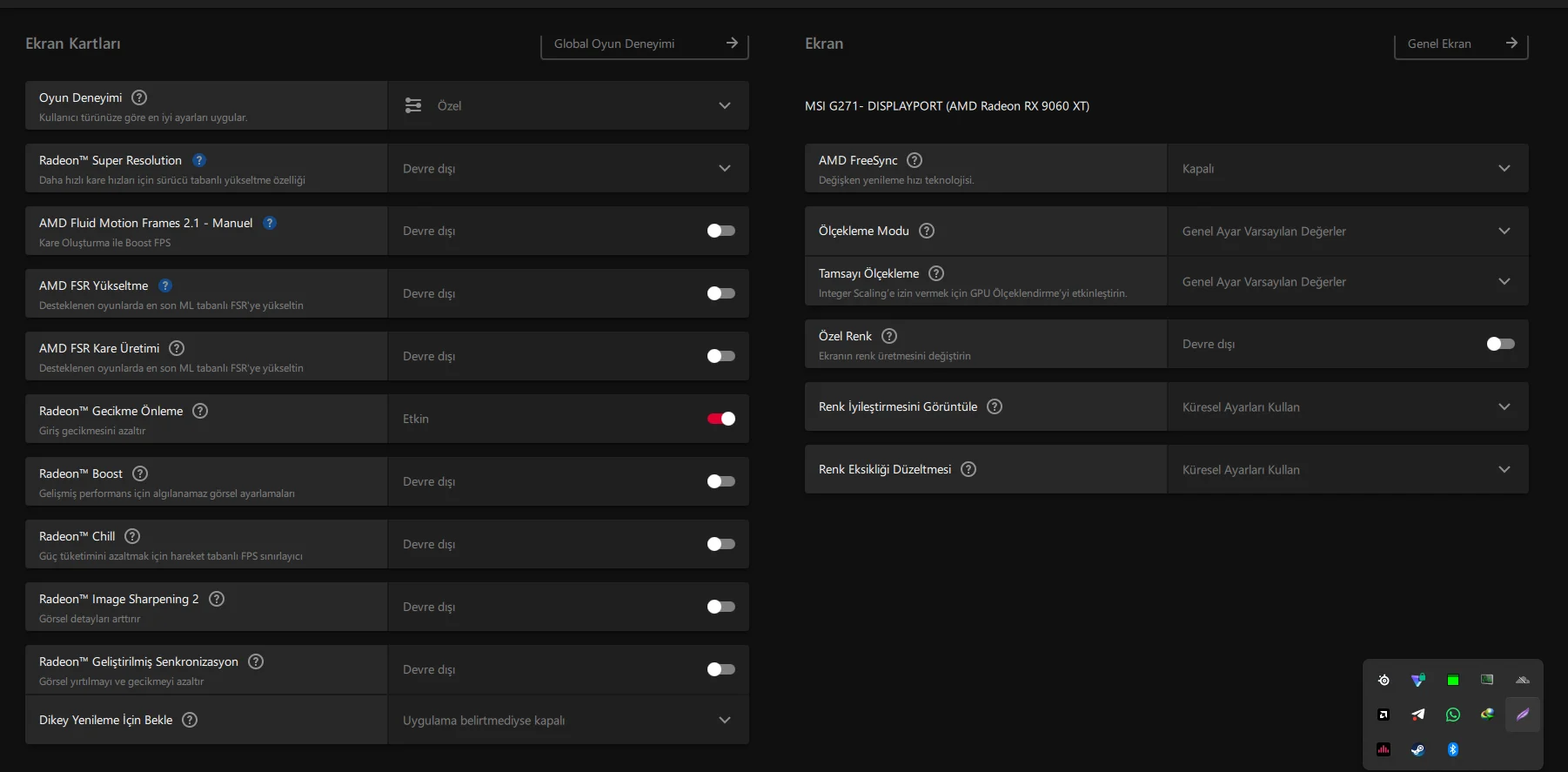1568x772 pixels.
Task: Open the Radeon Super Resolution dropdown
Action: (x=568, y=168)
